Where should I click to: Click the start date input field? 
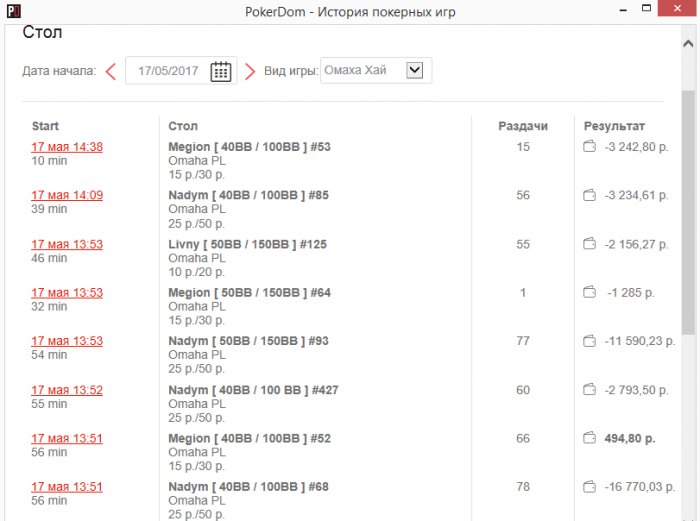(x=170, y=71)
